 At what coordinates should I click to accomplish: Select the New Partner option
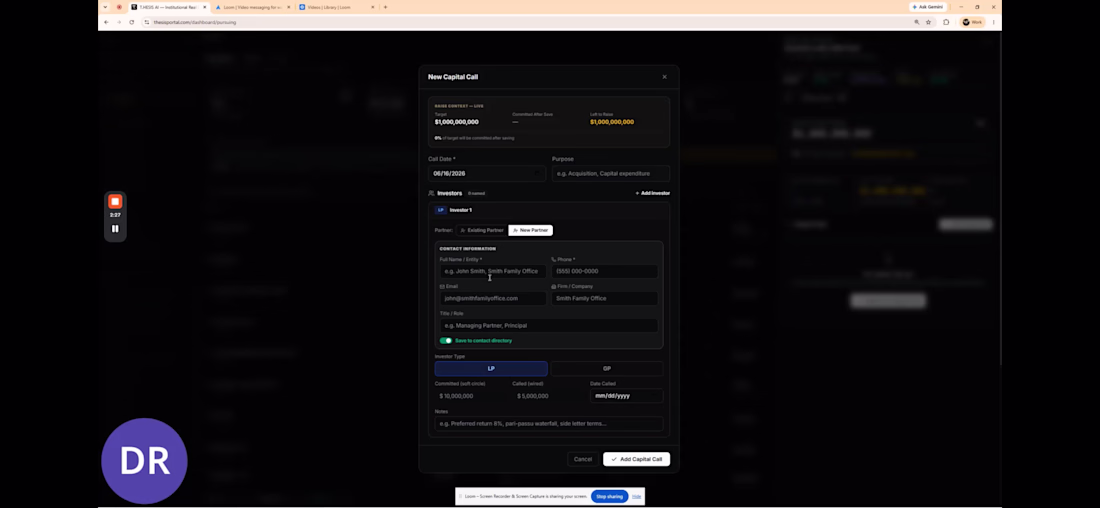[x=530, y=230]
